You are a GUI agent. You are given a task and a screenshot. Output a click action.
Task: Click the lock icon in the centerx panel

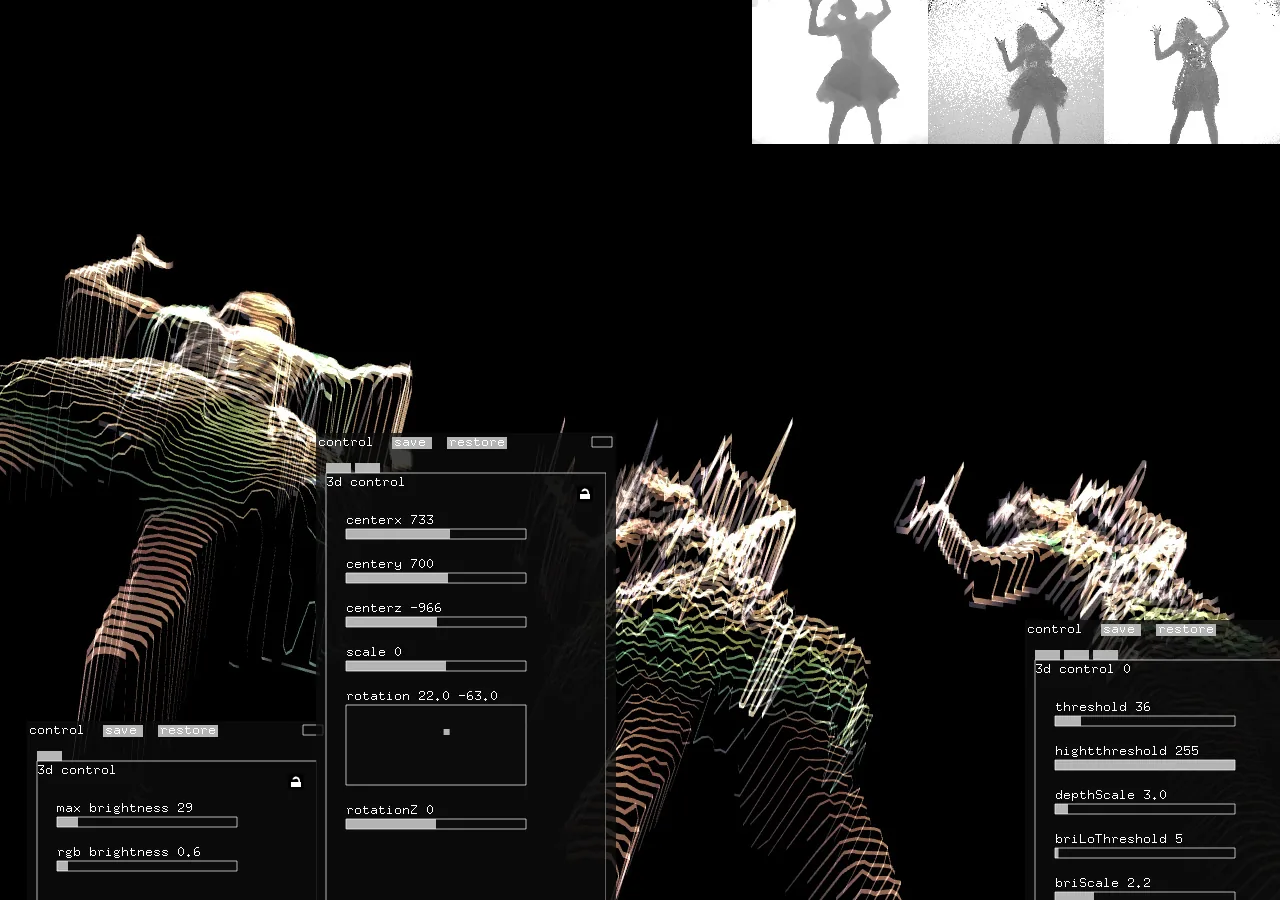[585, 494]
